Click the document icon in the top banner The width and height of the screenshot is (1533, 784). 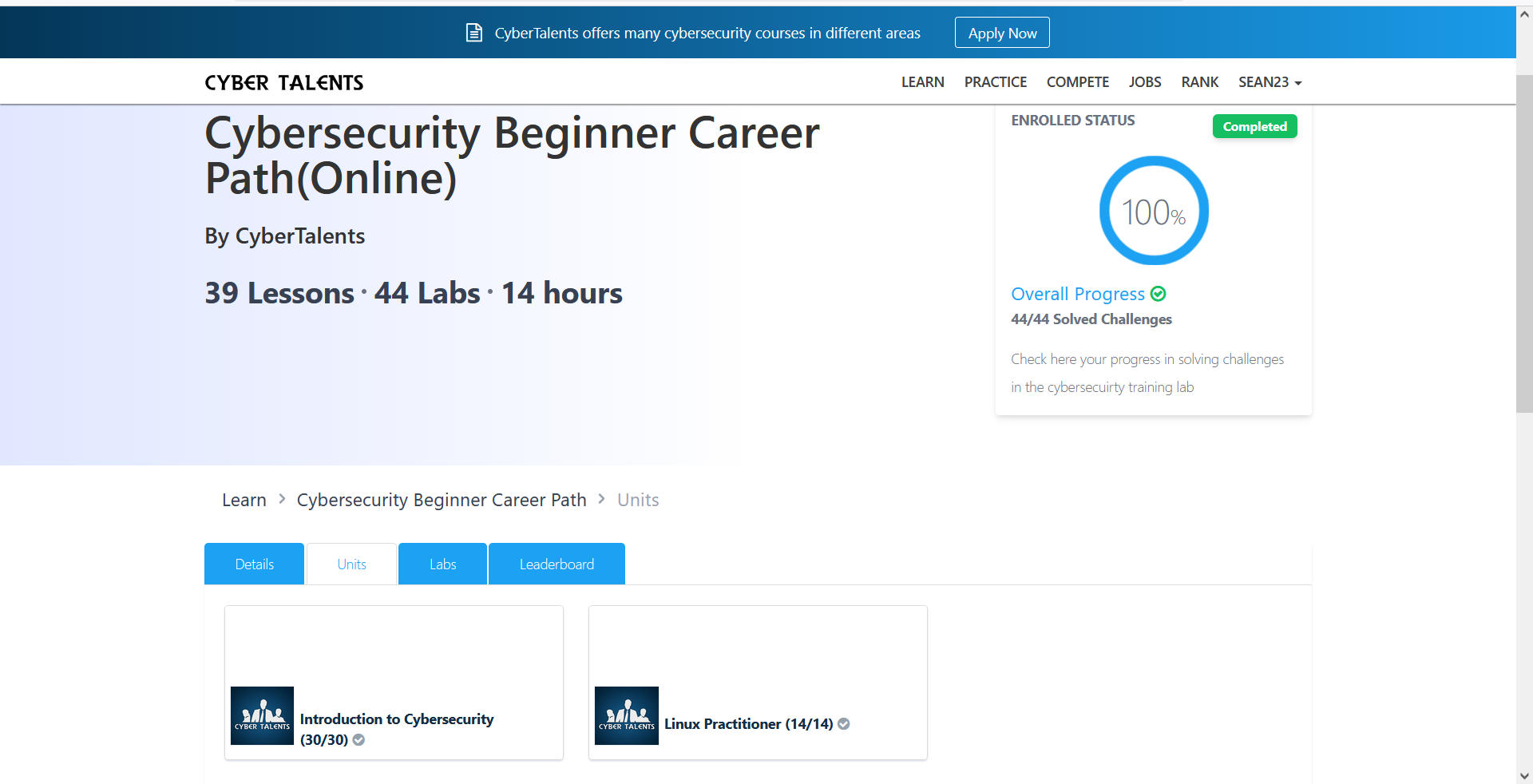[x=474, y=33]
